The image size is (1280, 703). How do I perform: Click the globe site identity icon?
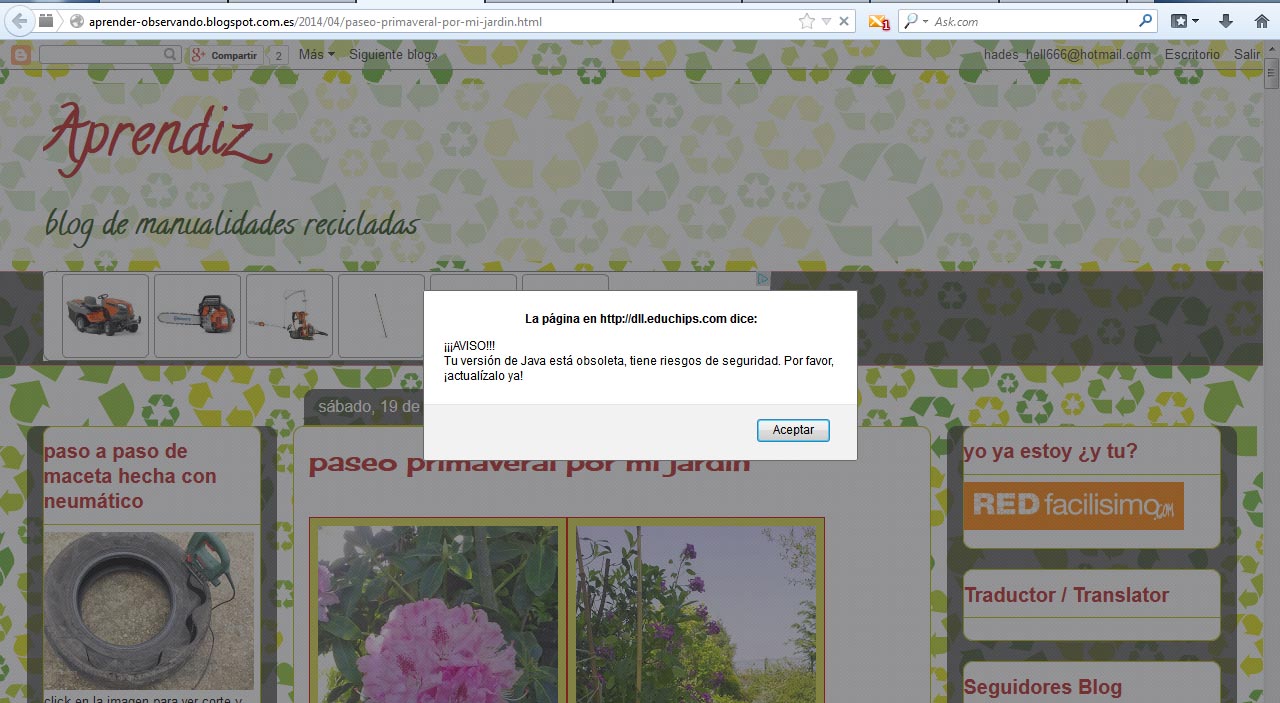point(77,21)
